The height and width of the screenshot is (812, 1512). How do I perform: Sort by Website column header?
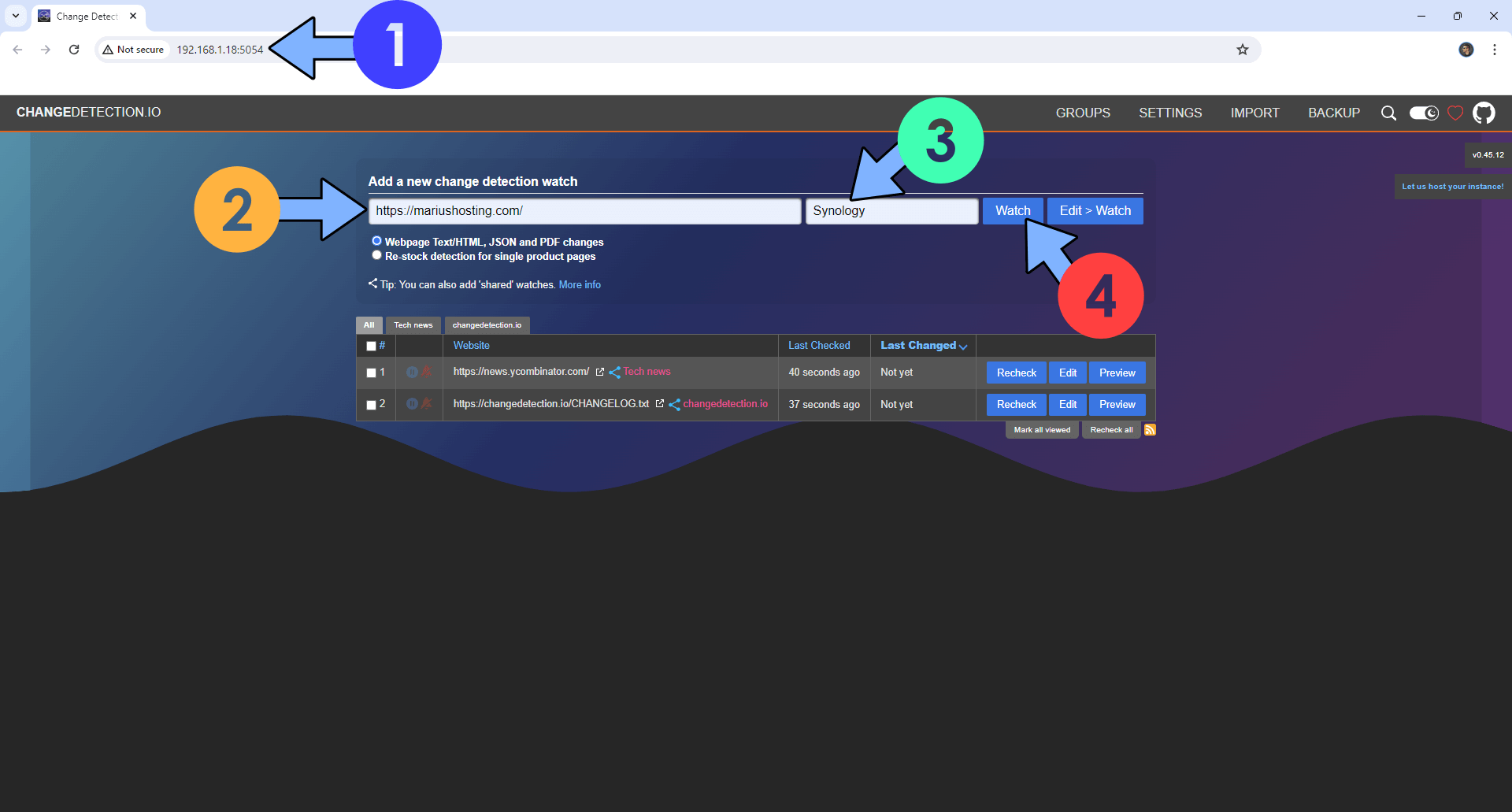pyautogui.click(x=471, y=346)
